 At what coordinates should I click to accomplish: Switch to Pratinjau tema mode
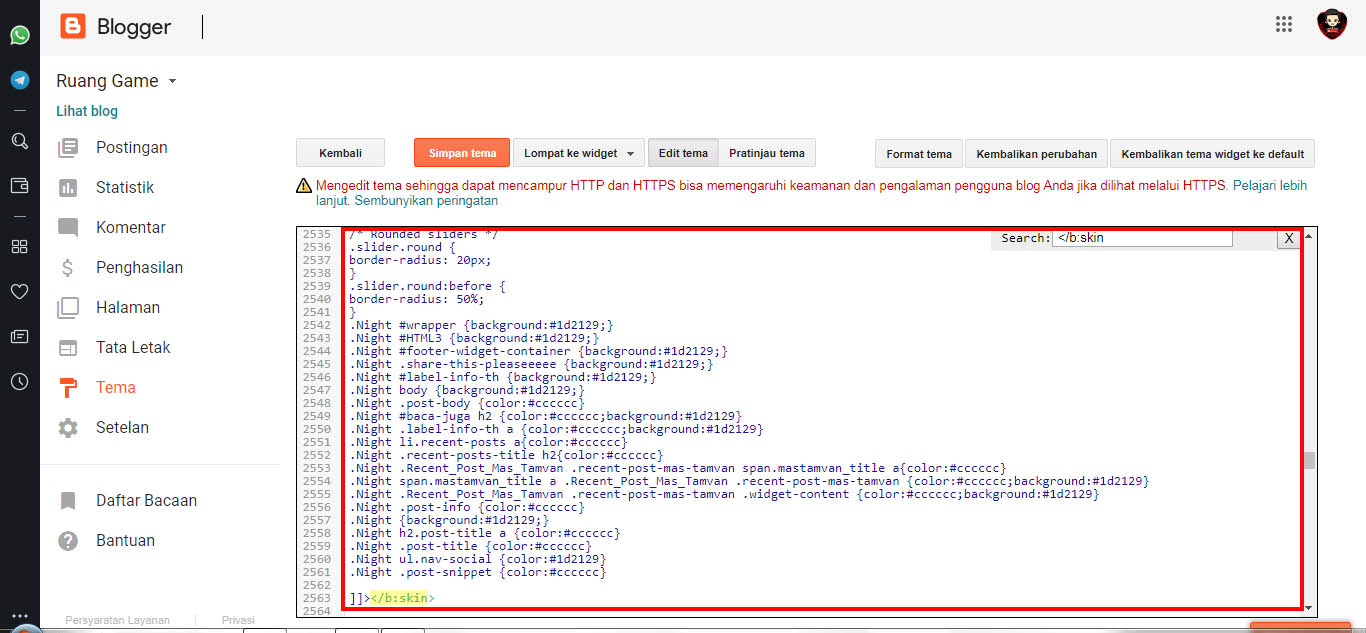[766, 153]
